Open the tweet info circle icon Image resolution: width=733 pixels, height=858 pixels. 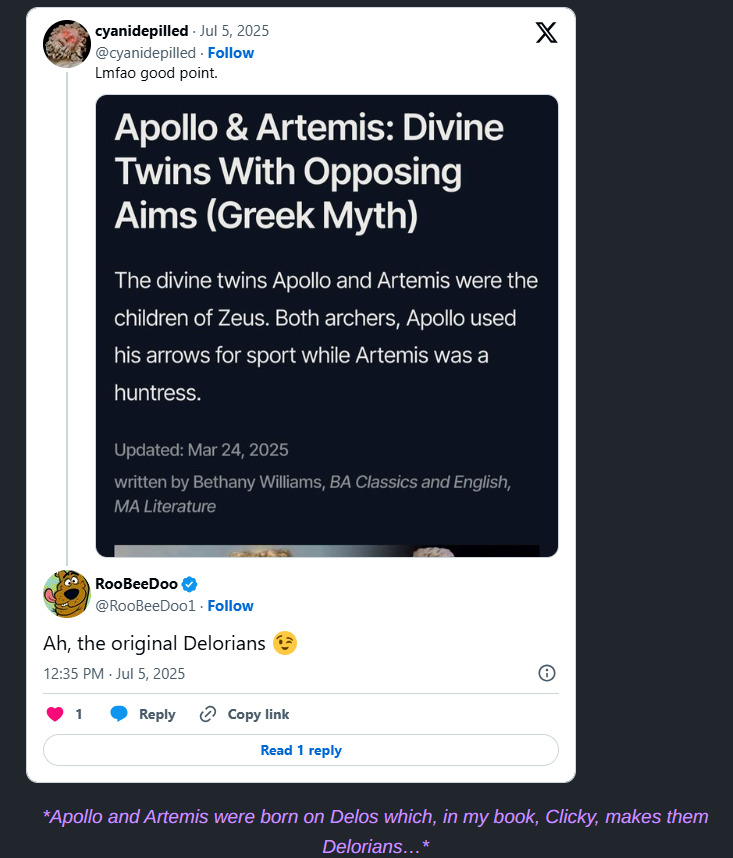coord(547,673)
